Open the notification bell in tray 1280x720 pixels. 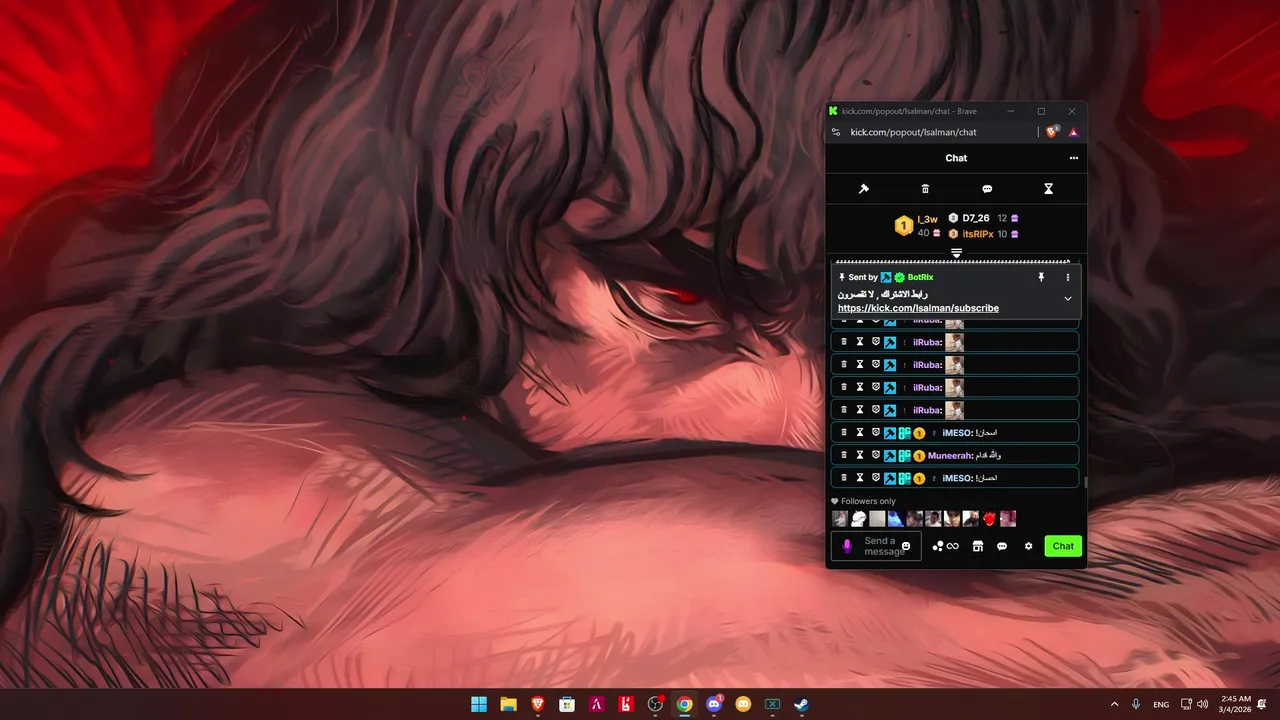click(1262, 704)
